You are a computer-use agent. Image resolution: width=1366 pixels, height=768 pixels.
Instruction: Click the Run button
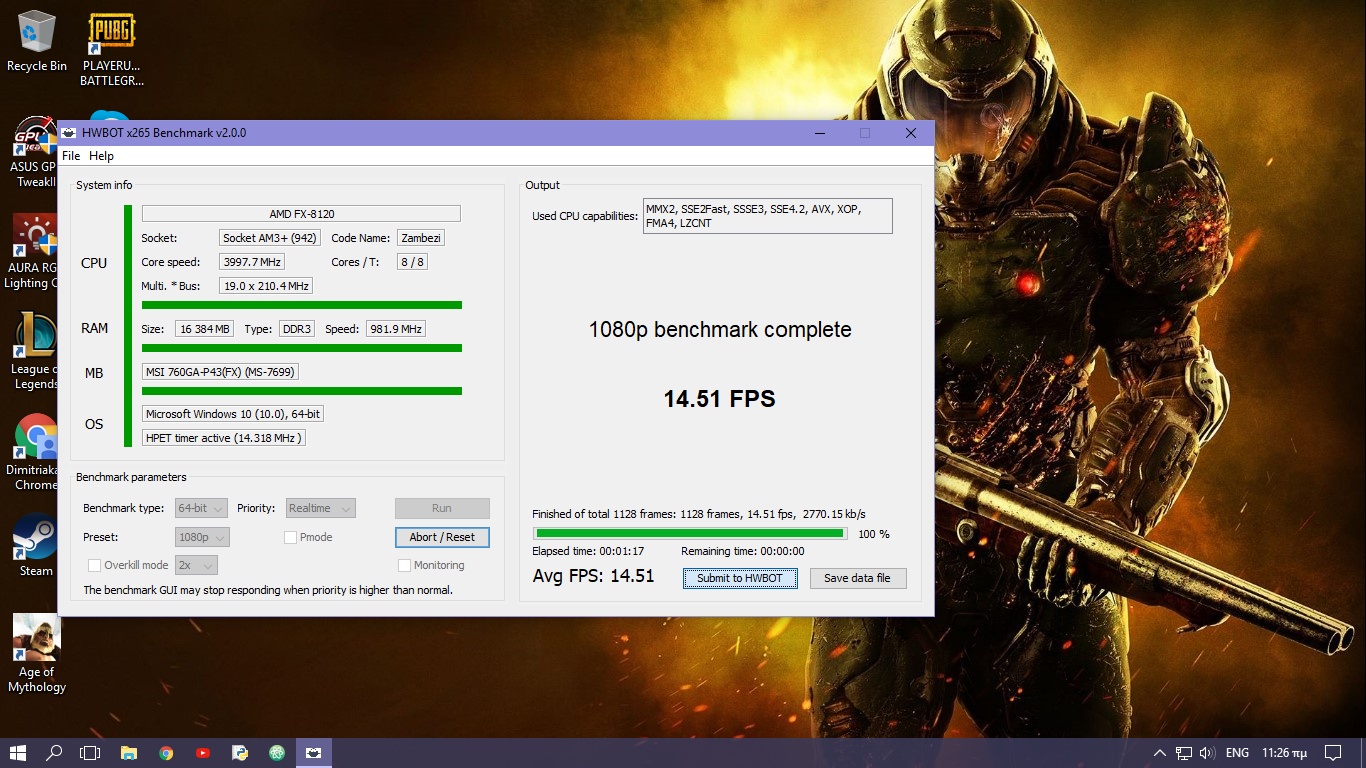442,508
